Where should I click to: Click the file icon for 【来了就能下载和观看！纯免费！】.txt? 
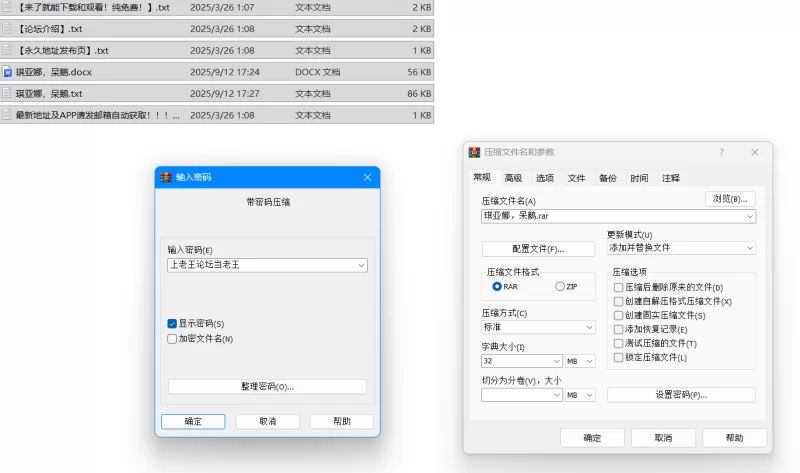pos(7,7)
